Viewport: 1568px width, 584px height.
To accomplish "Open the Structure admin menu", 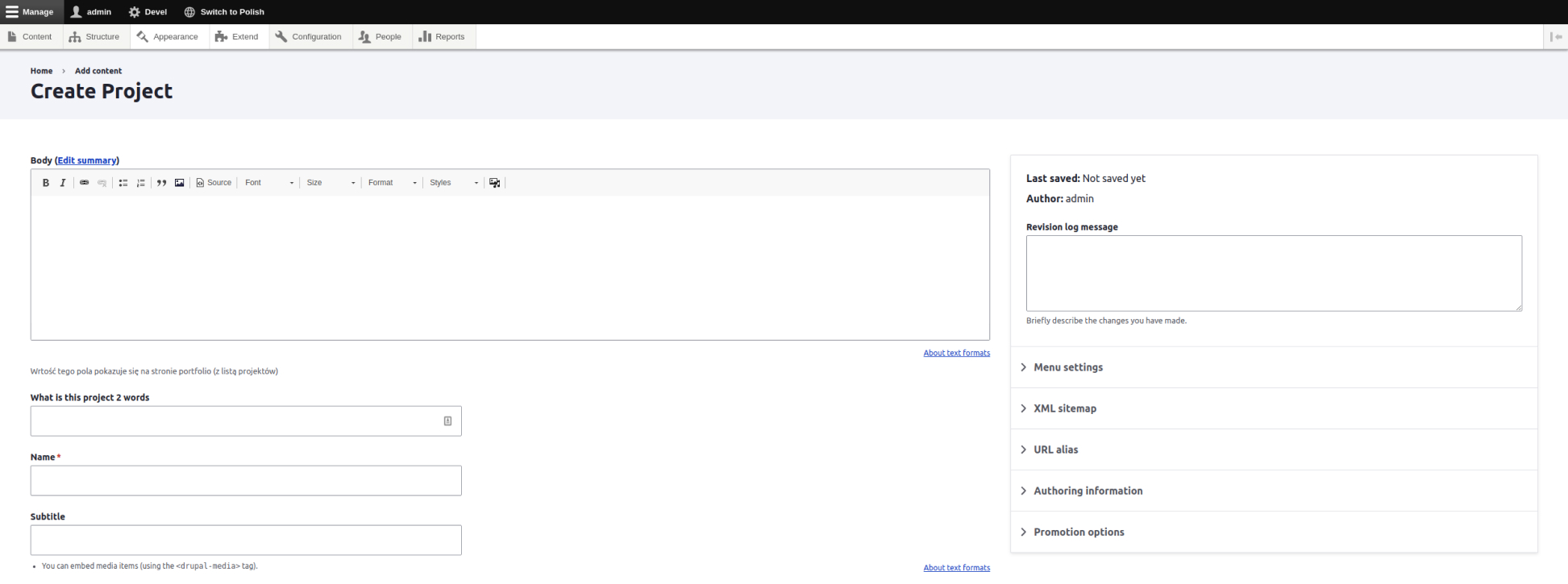I will click(94, 37).
